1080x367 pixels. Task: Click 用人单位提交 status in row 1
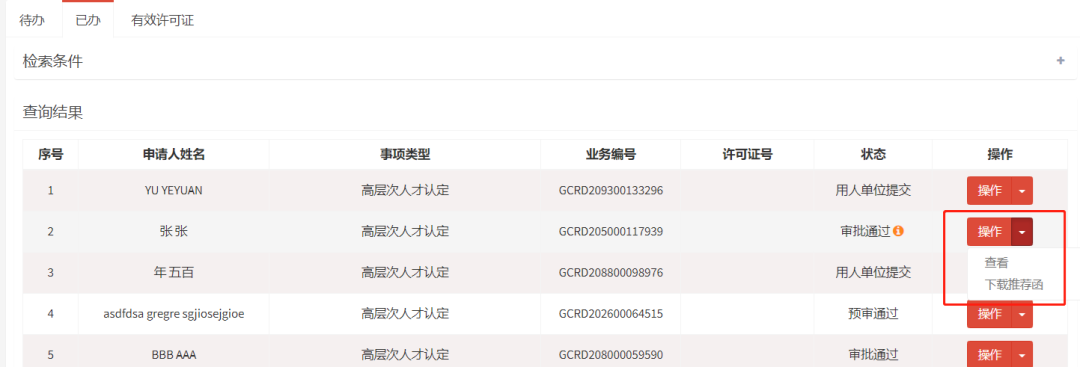[x=873, y=191]
